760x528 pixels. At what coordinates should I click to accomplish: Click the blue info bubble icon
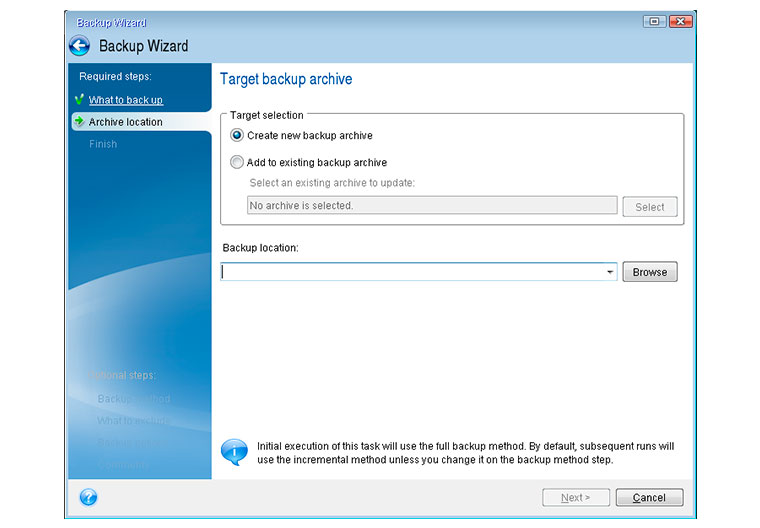(234, 452)
